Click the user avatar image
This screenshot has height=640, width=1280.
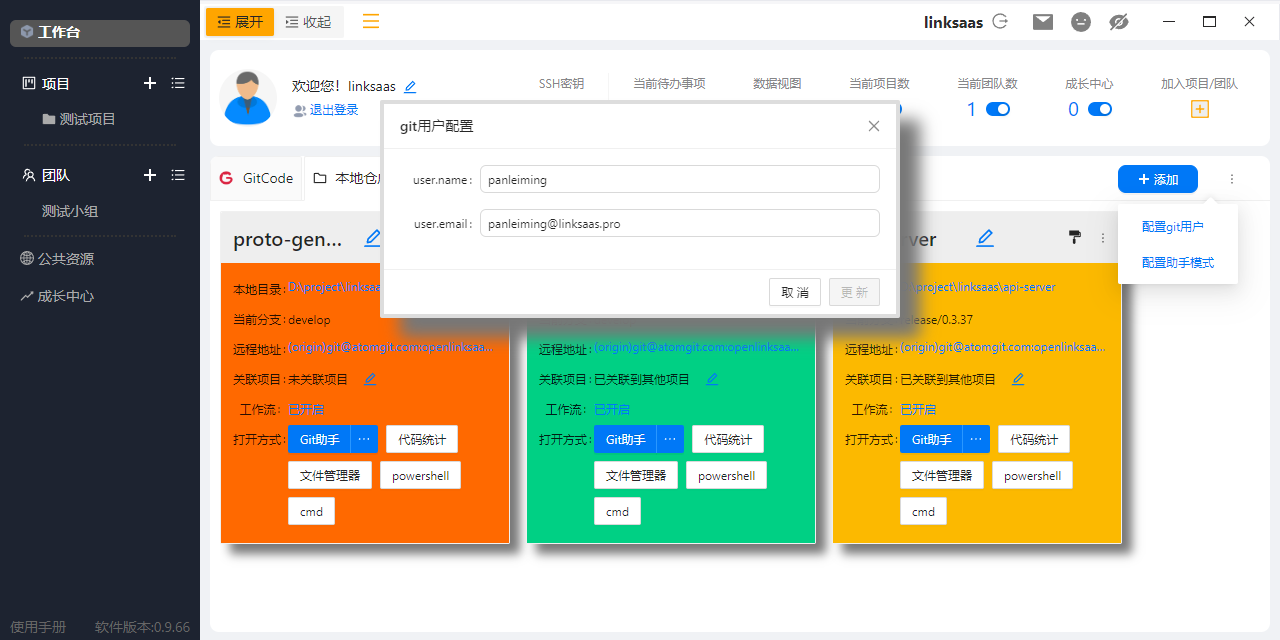(x=248, y=97)
